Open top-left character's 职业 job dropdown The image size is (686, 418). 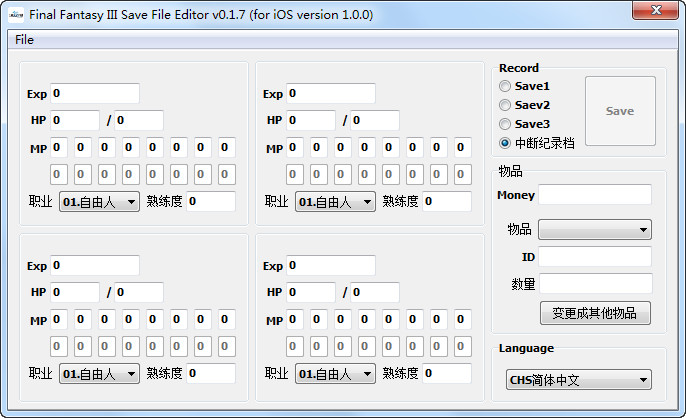tap(99, 202)
